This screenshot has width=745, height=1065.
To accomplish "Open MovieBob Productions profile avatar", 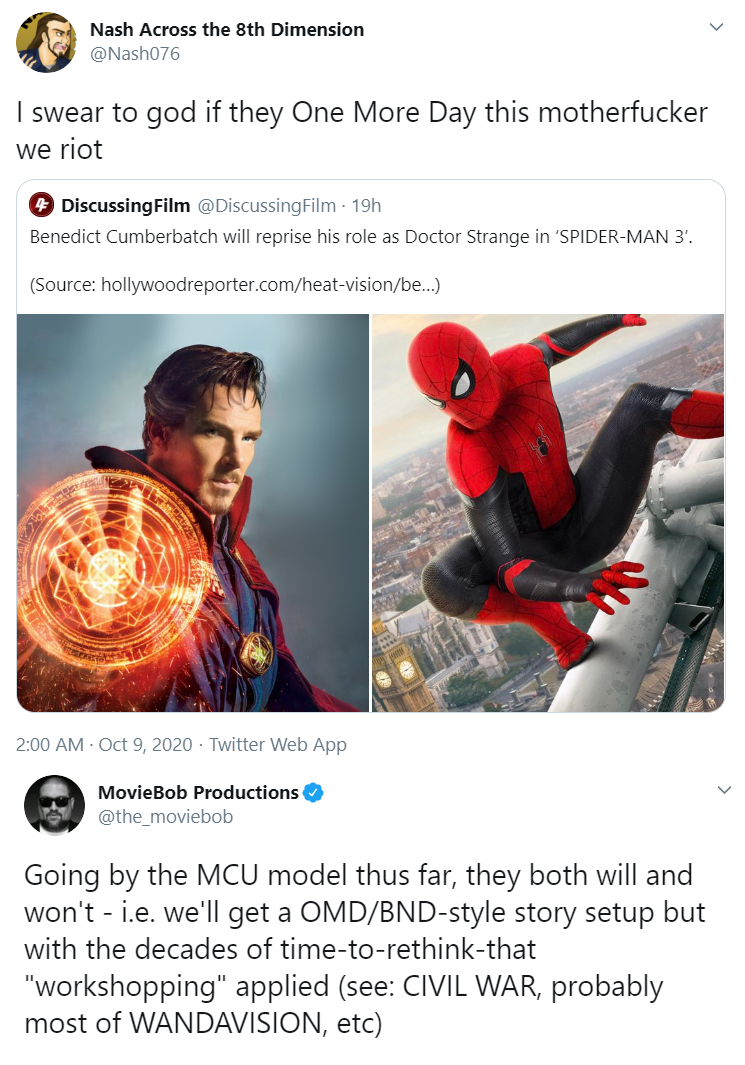I will pyautogui.click(x=54, y=805).
